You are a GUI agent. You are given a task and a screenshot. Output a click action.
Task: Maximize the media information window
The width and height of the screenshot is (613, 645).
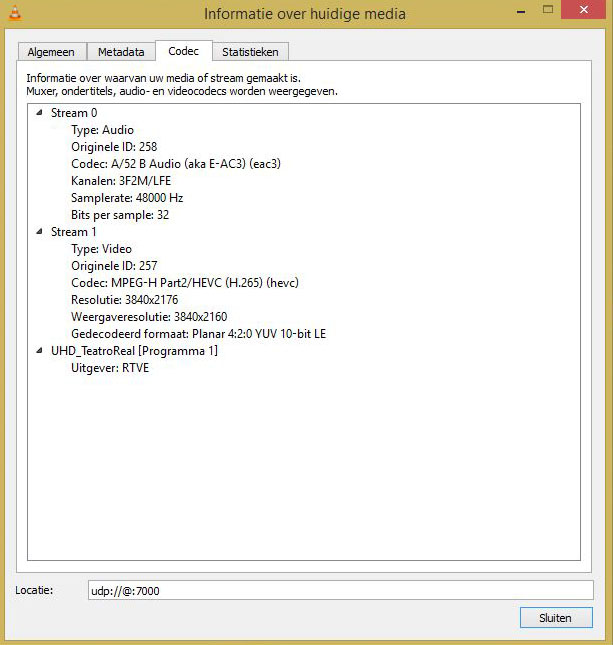pos(548,10)
